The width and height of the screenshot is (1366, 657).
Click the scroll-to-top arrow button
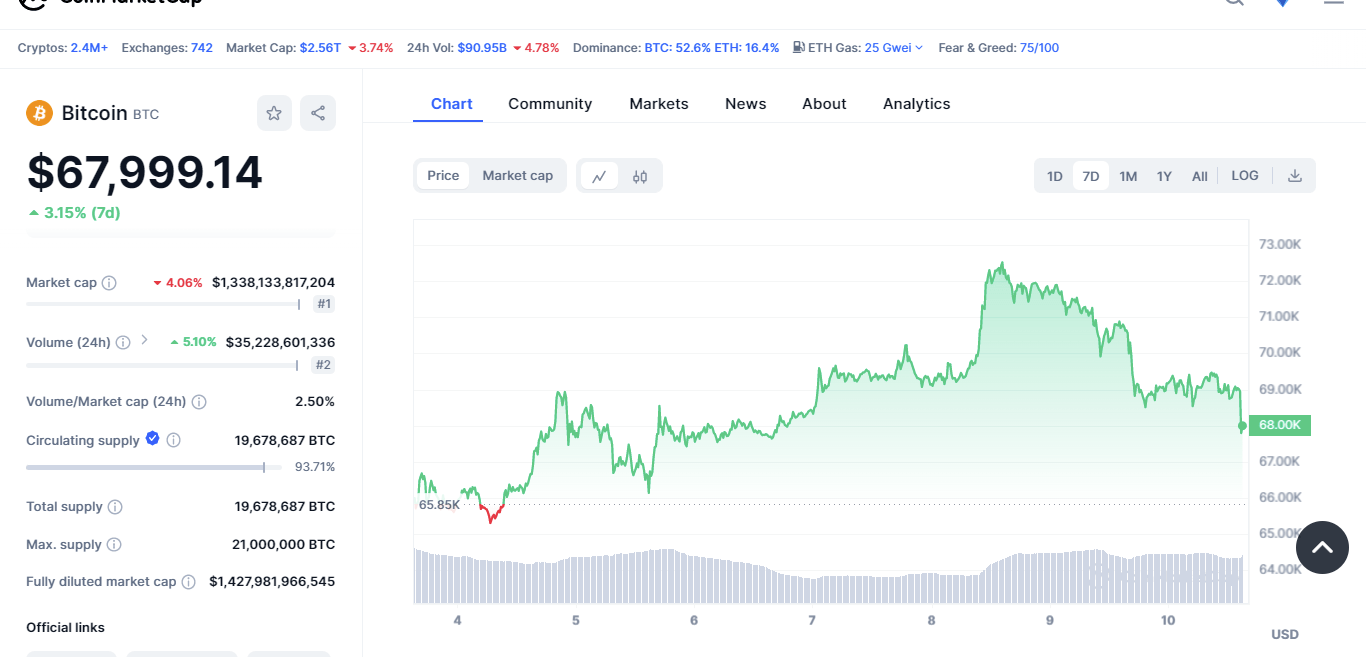(1322, 547)
